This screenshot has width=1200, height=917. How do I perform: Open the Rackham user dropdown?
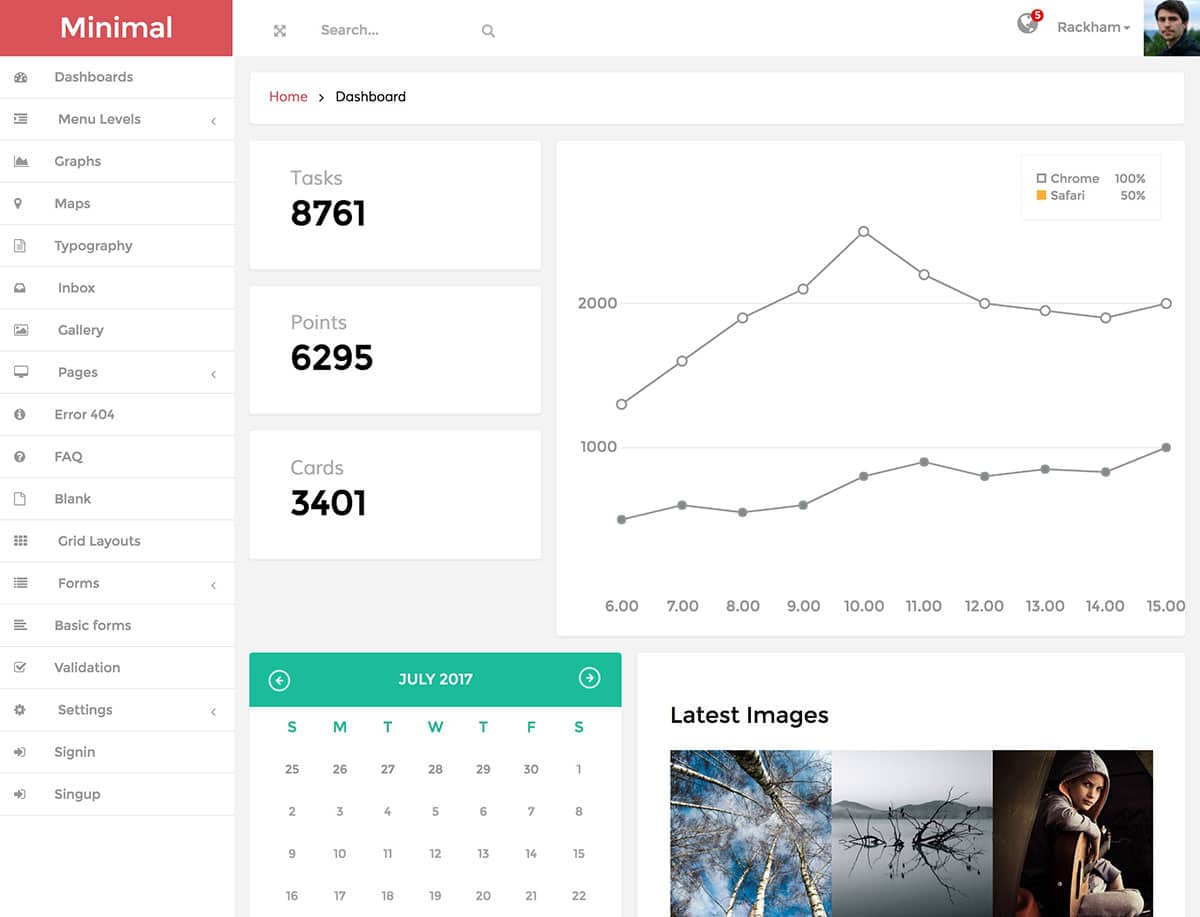(x=1093, y=28)
